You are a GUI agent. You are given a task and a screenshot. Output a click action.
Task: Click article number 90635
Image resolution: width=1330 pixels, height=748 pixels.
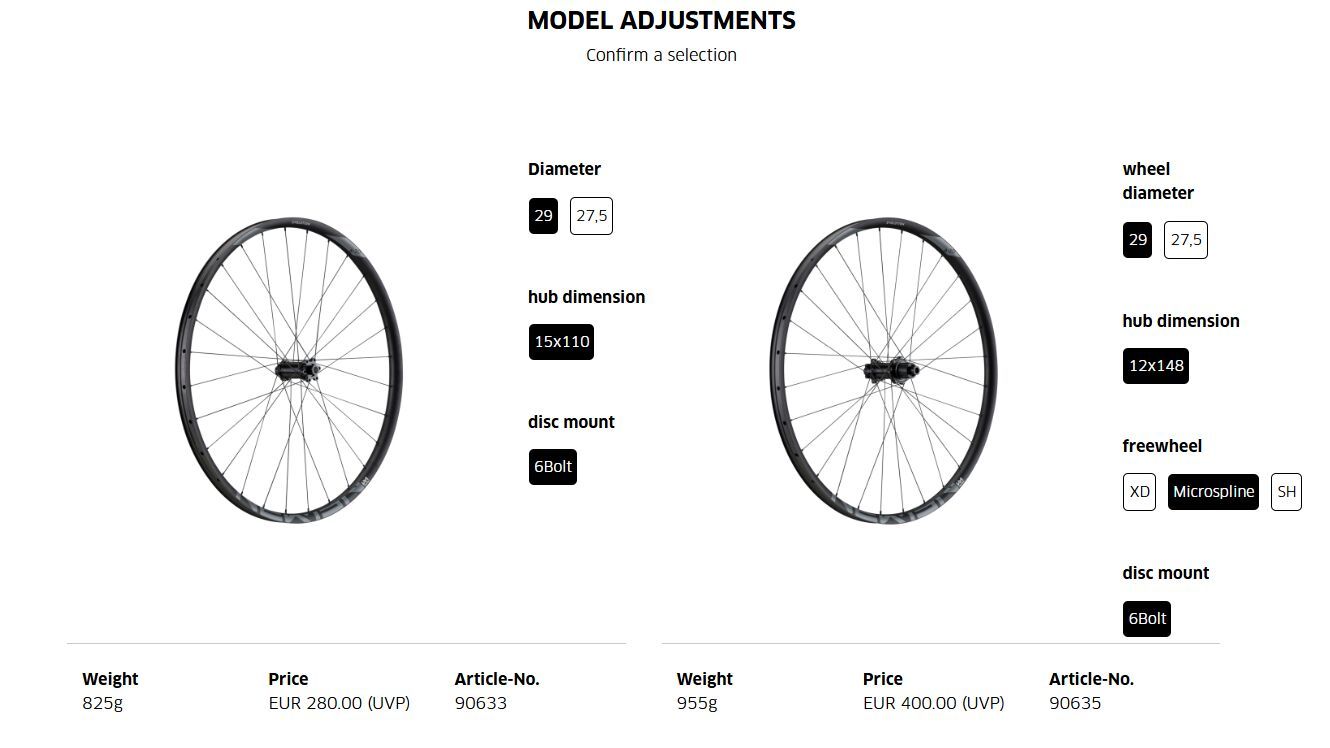[1075, 703]
